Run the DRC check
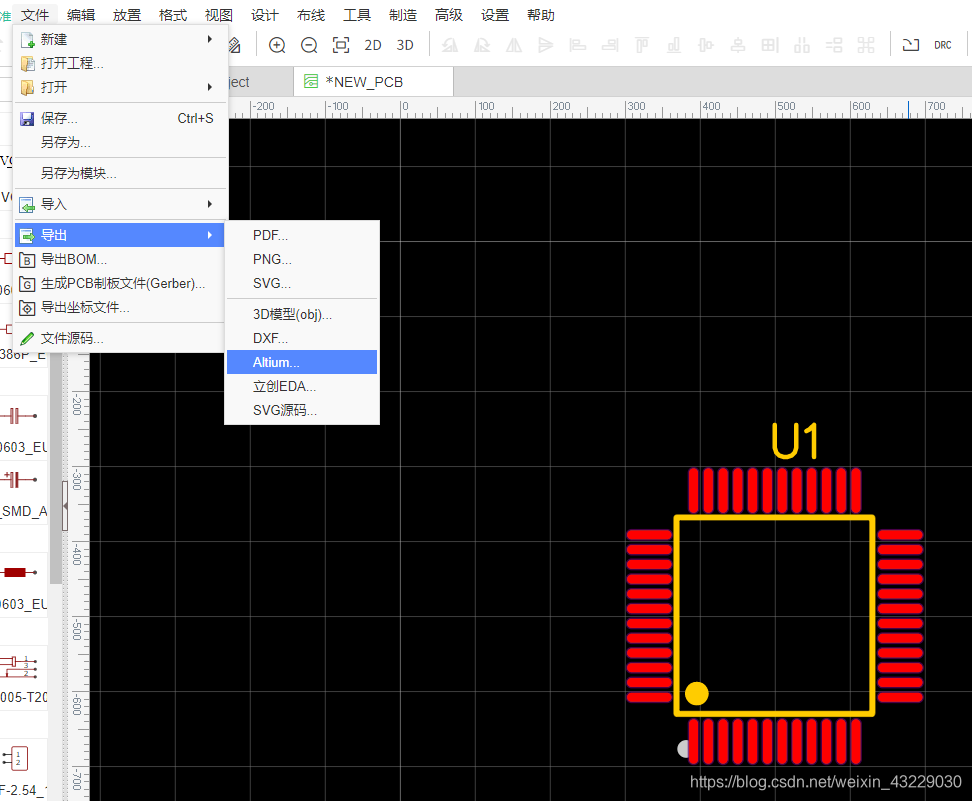The width and height of the screenshot is (972, 801). [943, 45]
